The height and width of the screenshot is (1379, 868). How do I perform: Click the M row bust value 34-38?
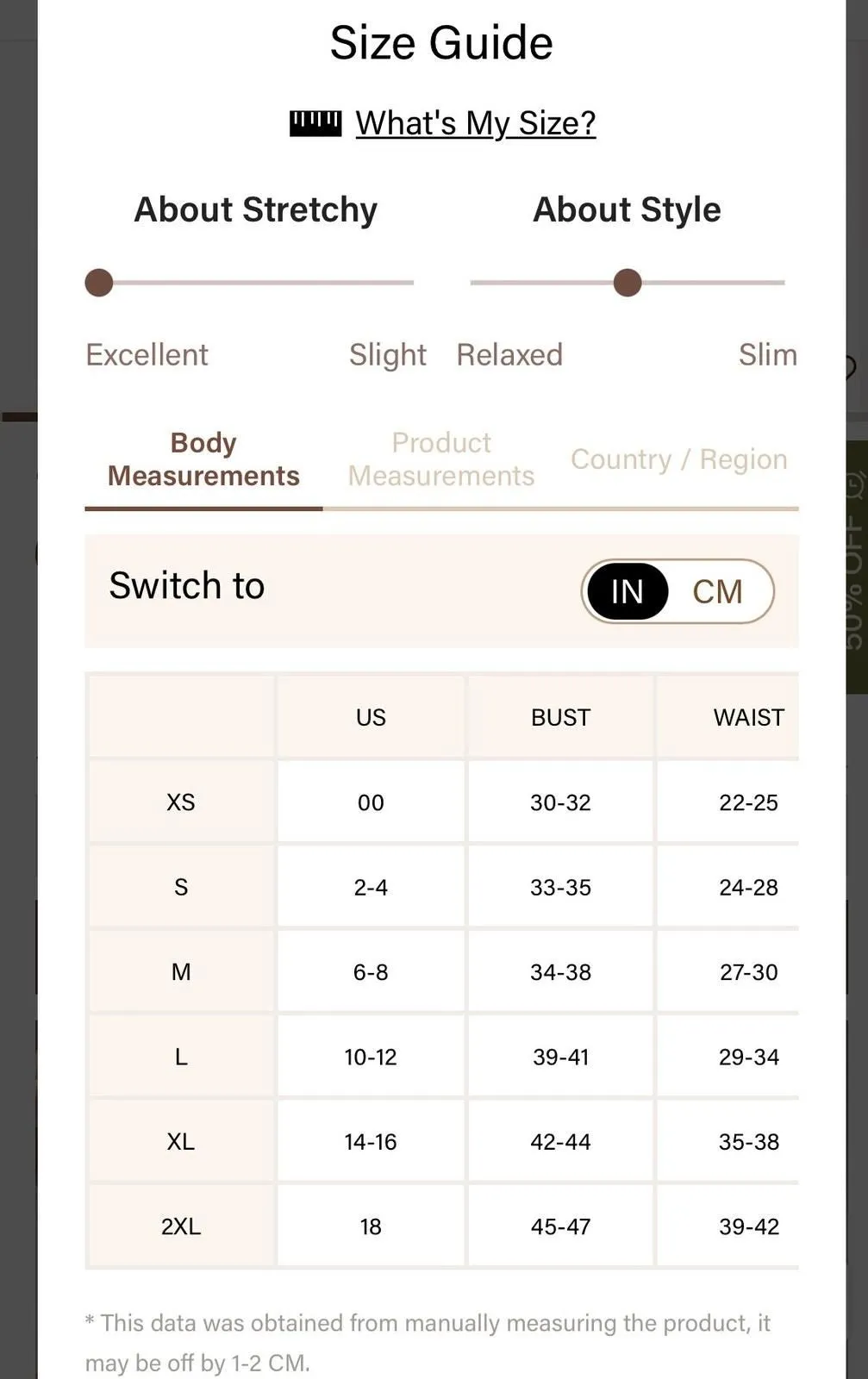click(x=560, y=972)
